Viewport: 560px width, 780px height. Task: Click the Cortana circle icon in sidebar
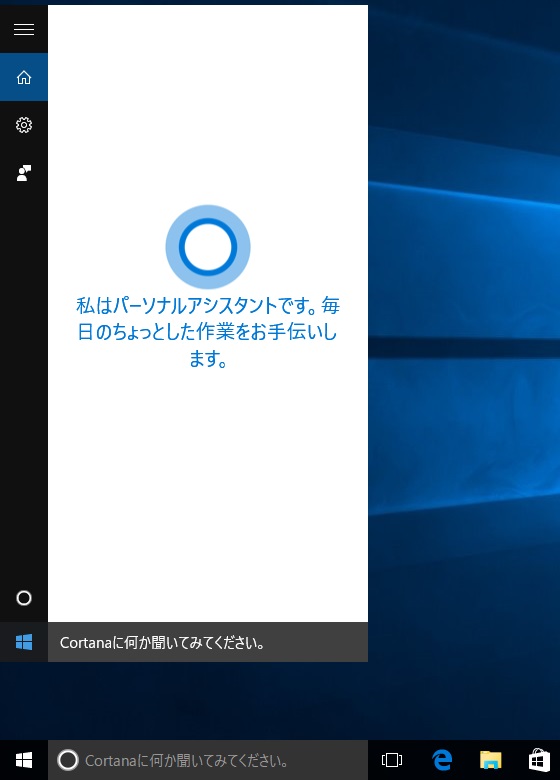(x=24, y=598)
